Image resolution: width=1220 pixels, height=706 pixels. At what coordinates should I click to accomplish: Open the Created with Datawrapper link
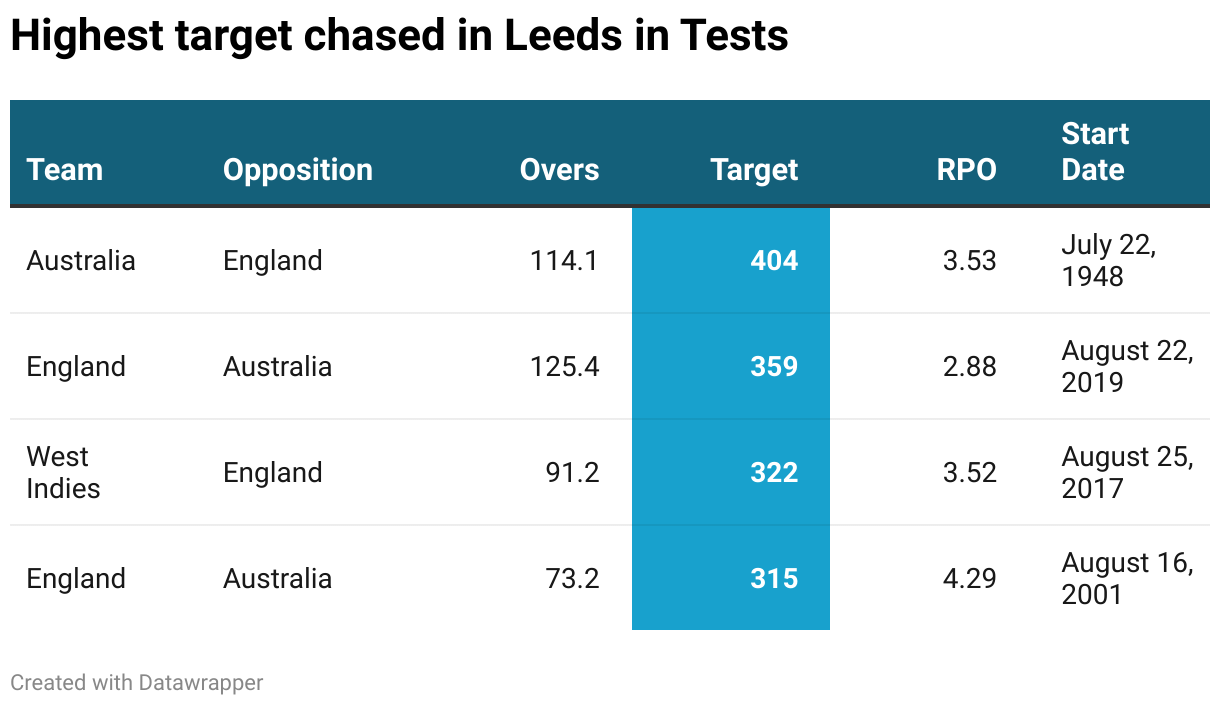[x=137, y=683]
